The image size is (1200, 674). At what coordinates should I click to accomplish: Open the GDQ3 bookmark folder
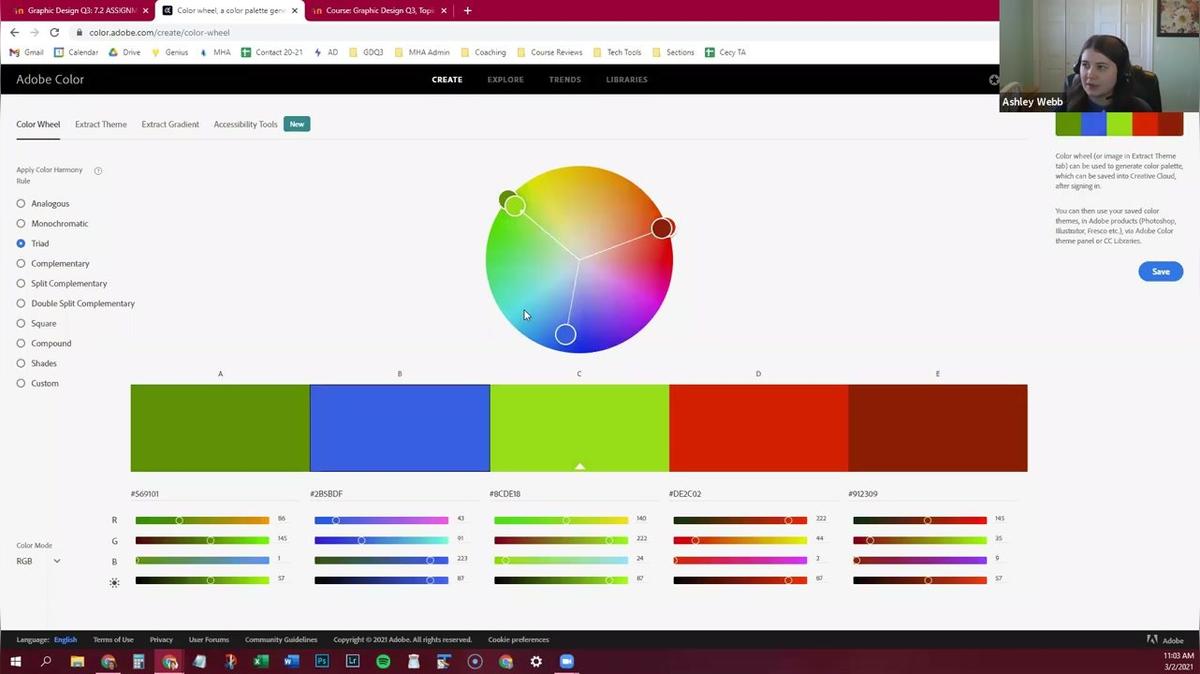tap(366, 52)
